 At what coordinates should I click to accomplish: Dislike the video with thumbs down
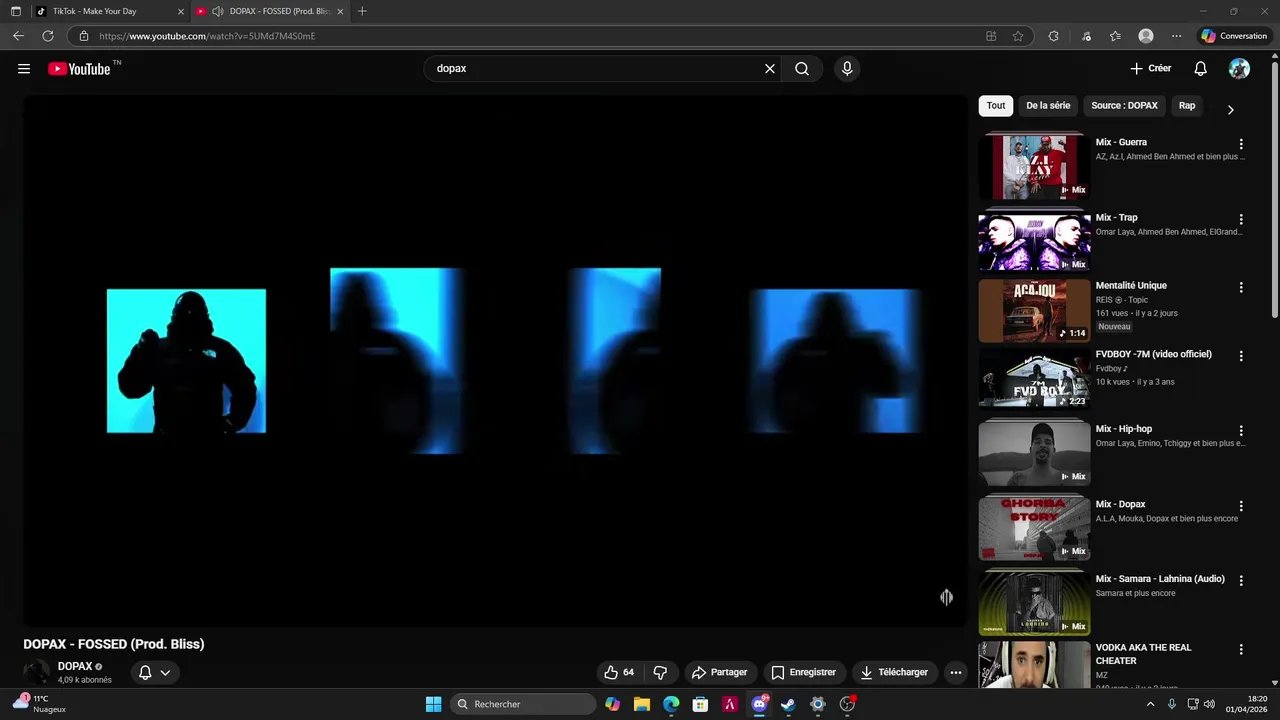(660, 672)
